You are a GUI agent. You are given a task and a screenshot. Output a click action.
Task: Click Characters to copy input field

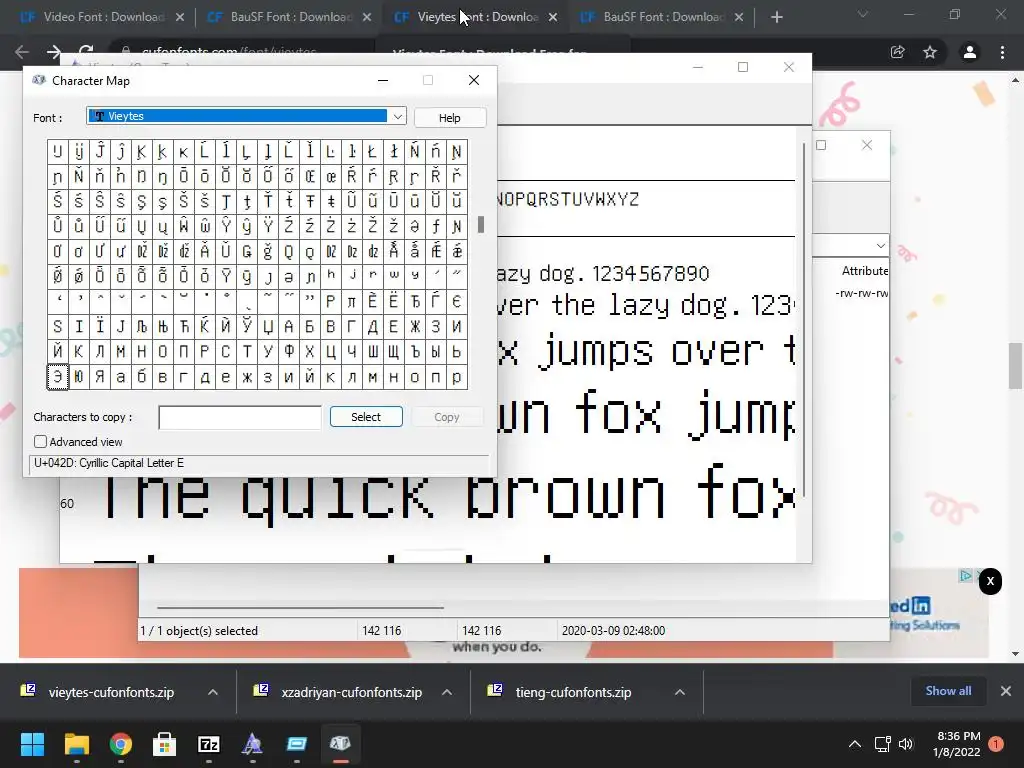click(240, 417)
